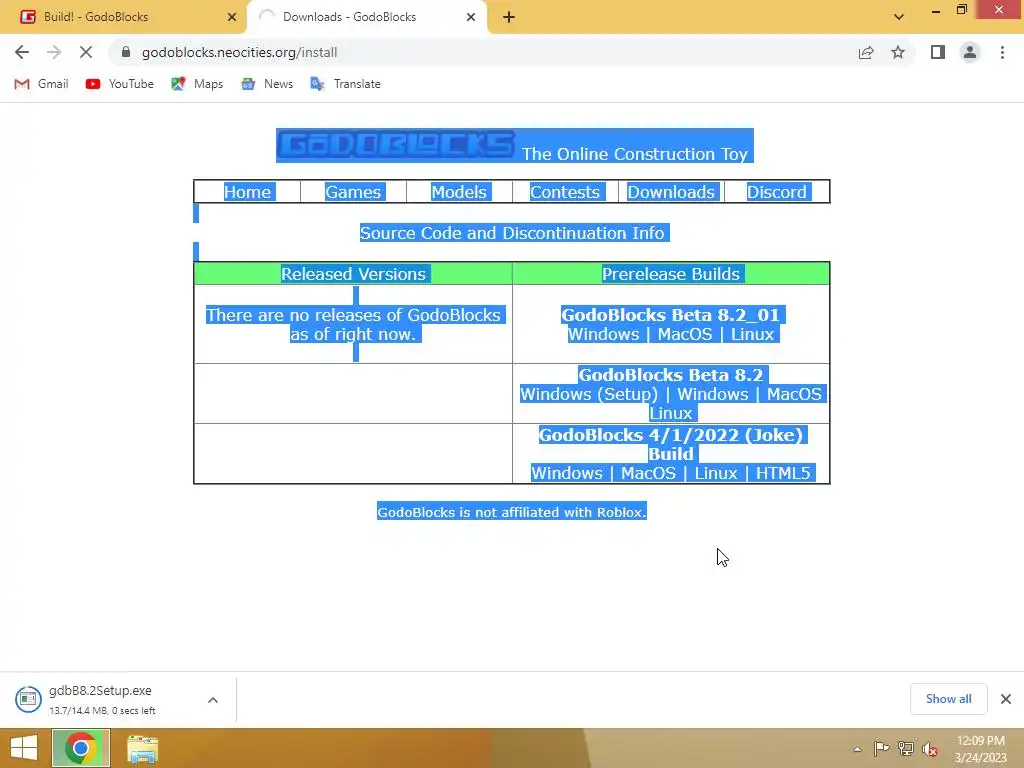This screenshot has width=1024, height=768.
Task: Open the browser side panel
Action: click(x=938, y=52)
